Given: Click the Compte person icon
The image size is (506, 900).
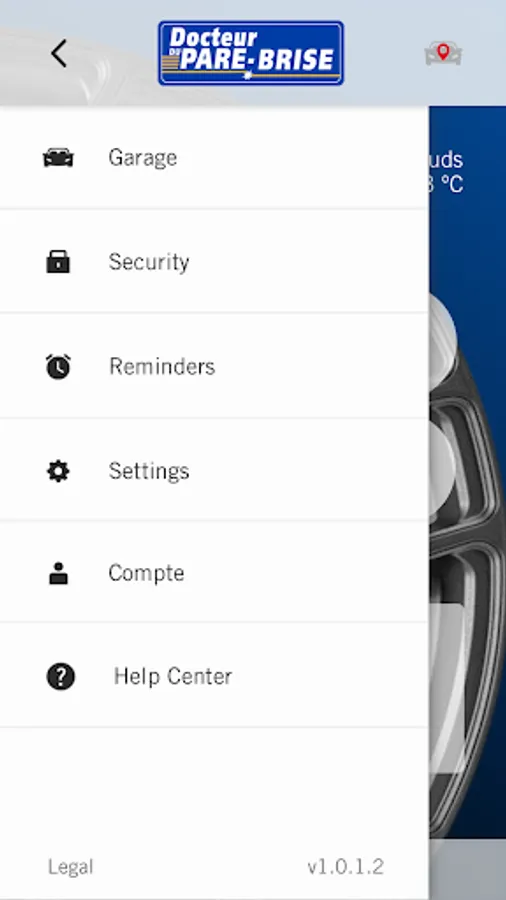Looking at the screenshot, I should click(x=58, y=573).
